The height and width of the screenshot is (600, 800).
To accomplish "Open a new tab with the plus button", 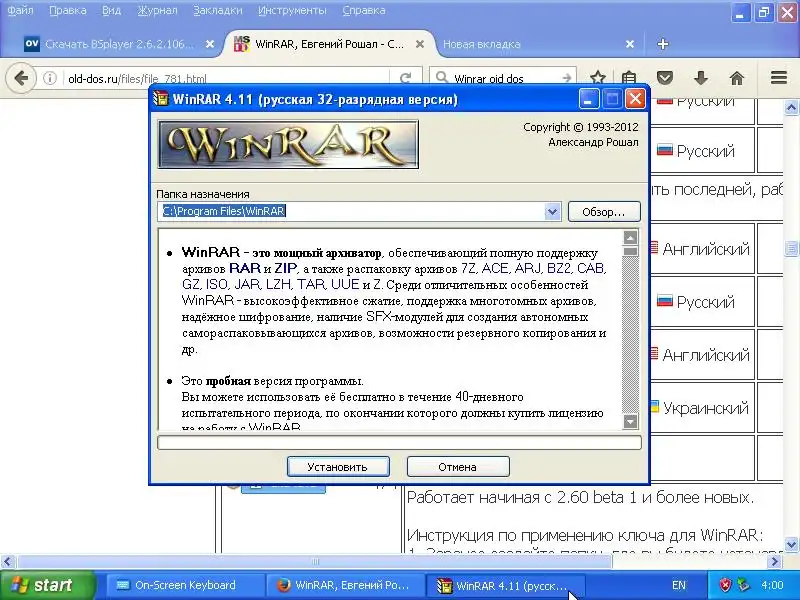I will click(663, 44).
